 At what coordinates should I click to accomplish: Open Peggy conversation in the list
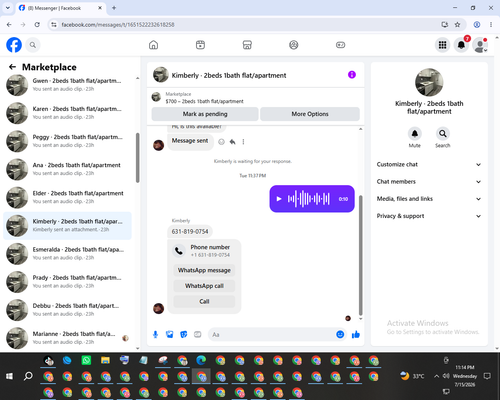[x=67, y=141]
